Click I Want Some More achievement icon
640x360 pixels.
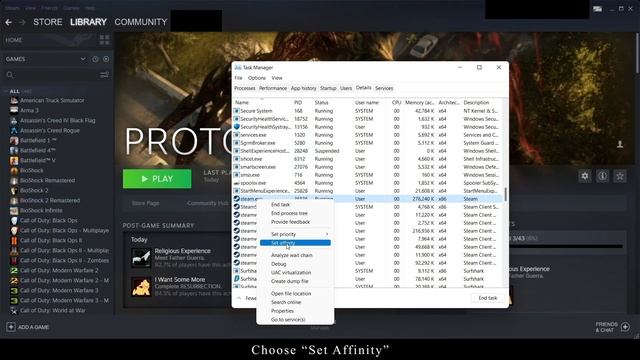click(141, 287)
